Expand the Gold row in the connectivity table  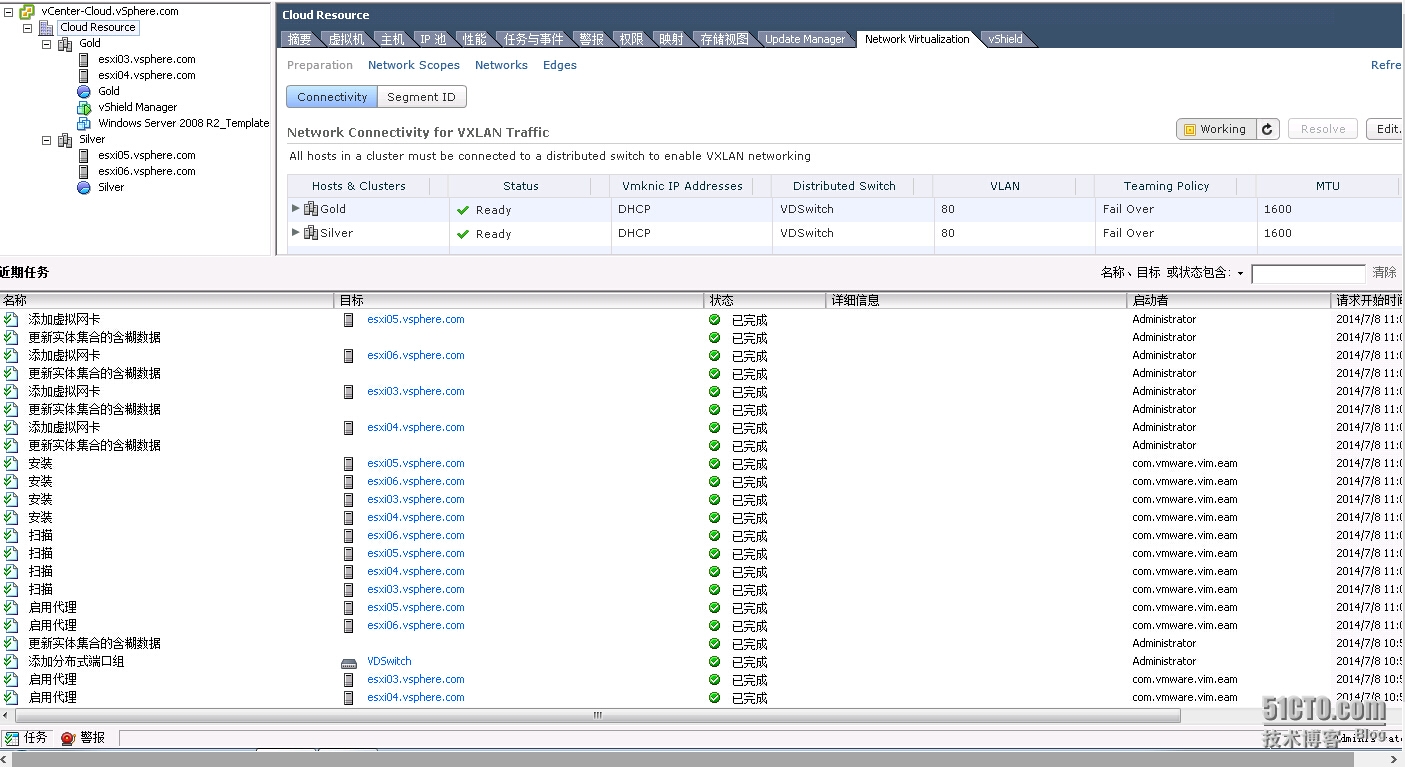[x=295, y=208]
